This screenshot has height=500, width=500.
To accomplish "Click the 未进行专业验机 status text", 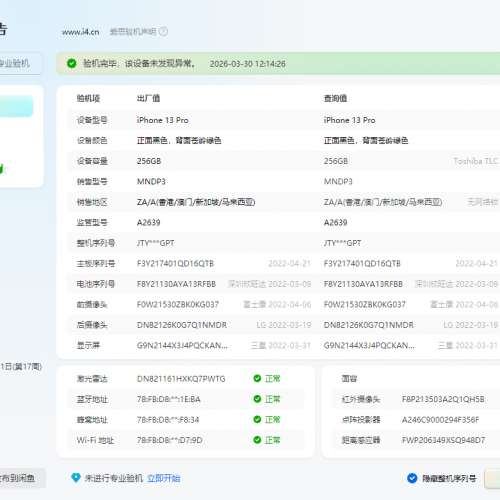I will pos(114,479).
